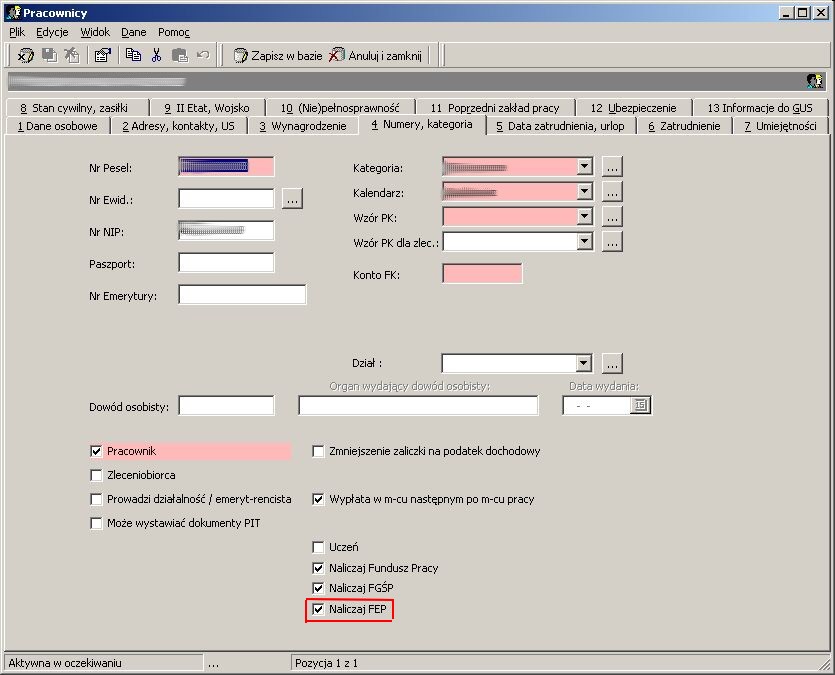Expand the Dział dropdown
This screenshot has height=675, width=835.
click(584, 363)
